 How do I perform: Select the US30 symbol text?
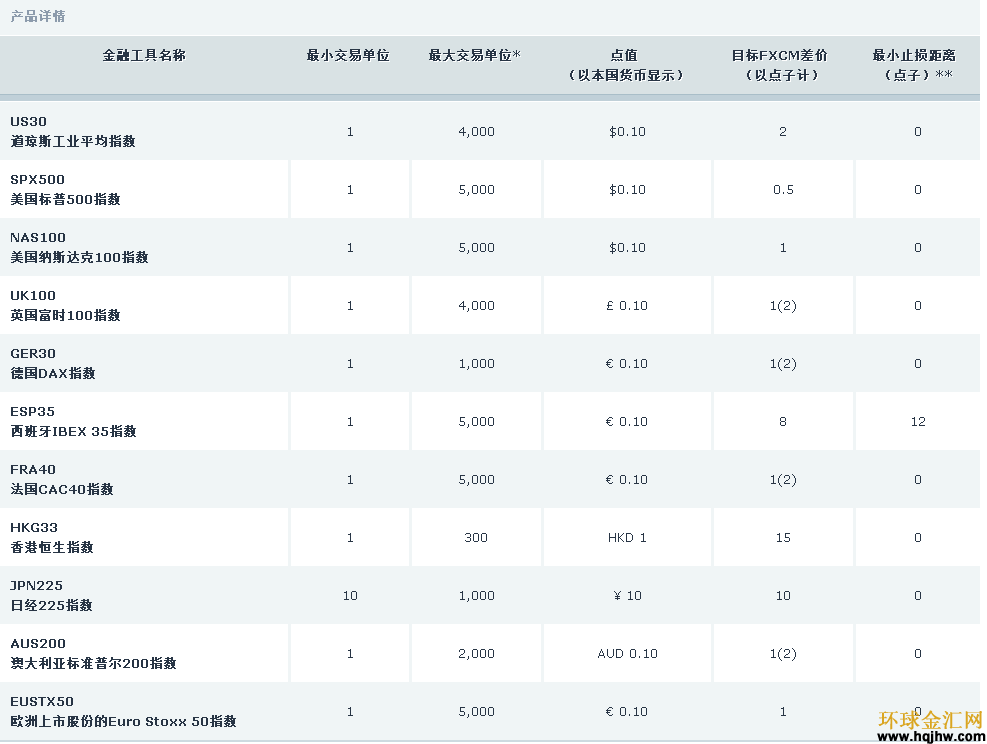pyautogui.click(x=28, y=121)
